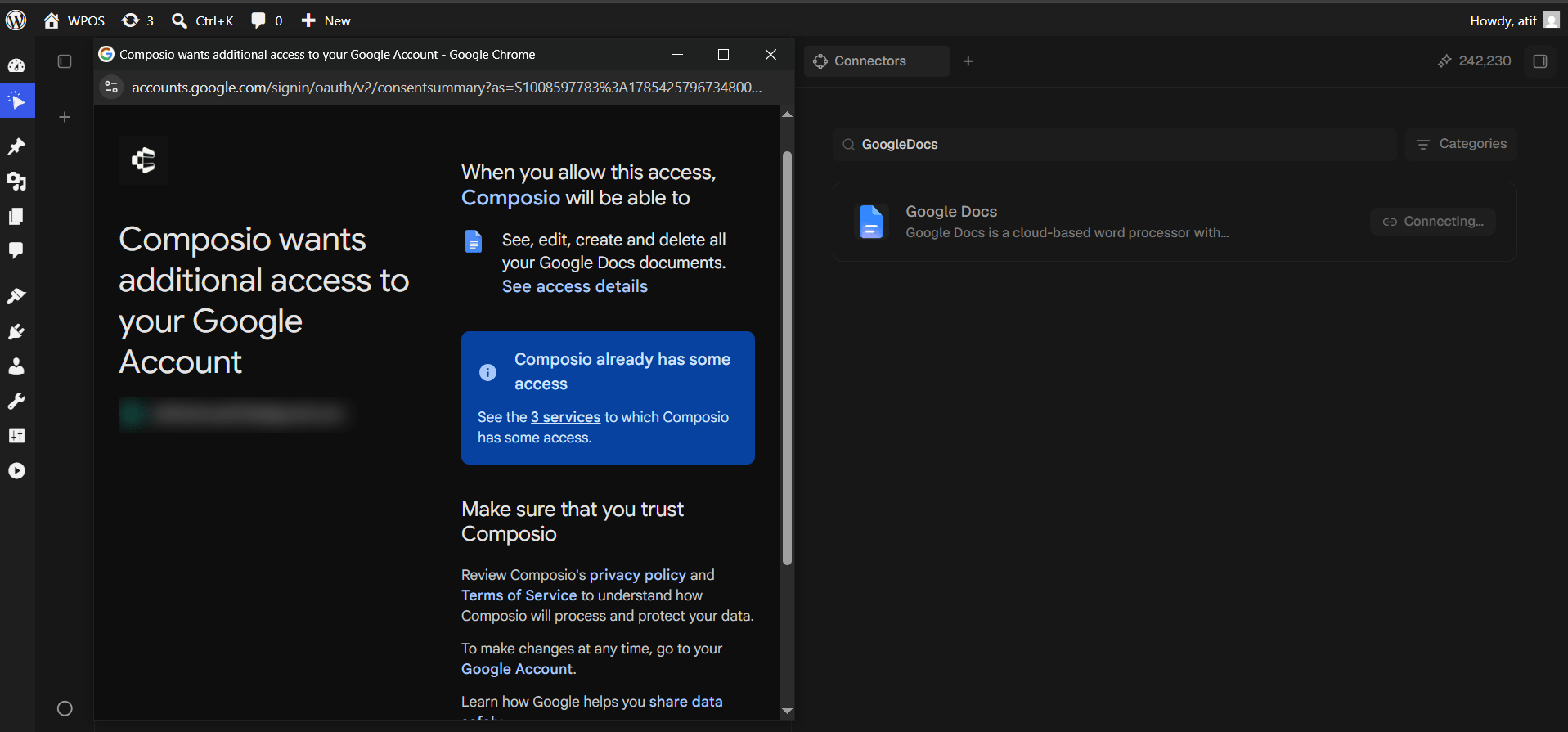Image resolution: width=1568 pixels, height=732 pixels.
Task: Open Appearance brush sidebar icon
Action: click(16, 296)
